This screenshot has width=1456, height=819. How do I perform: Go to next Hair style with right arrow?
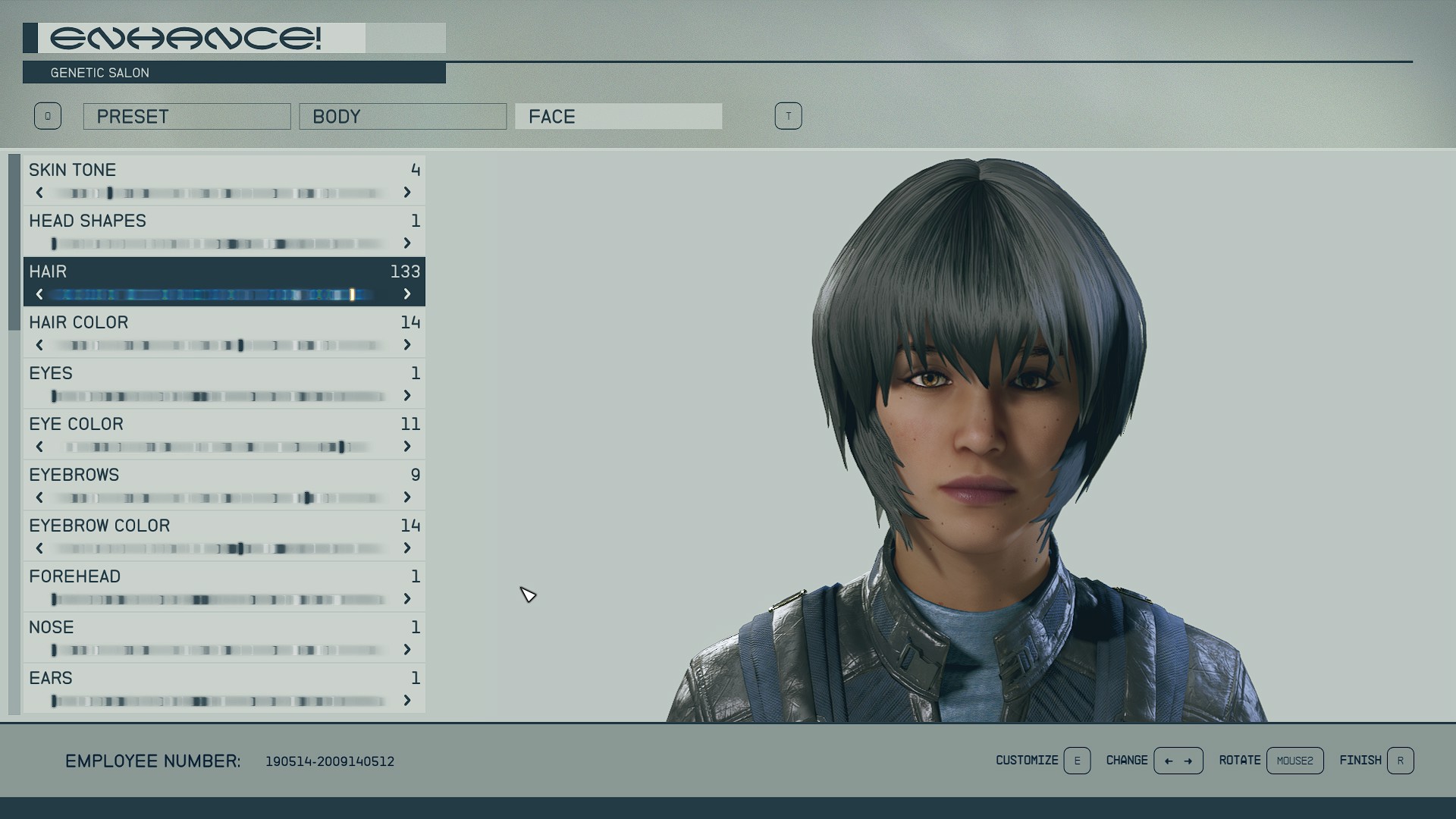(x=407, y=294)
